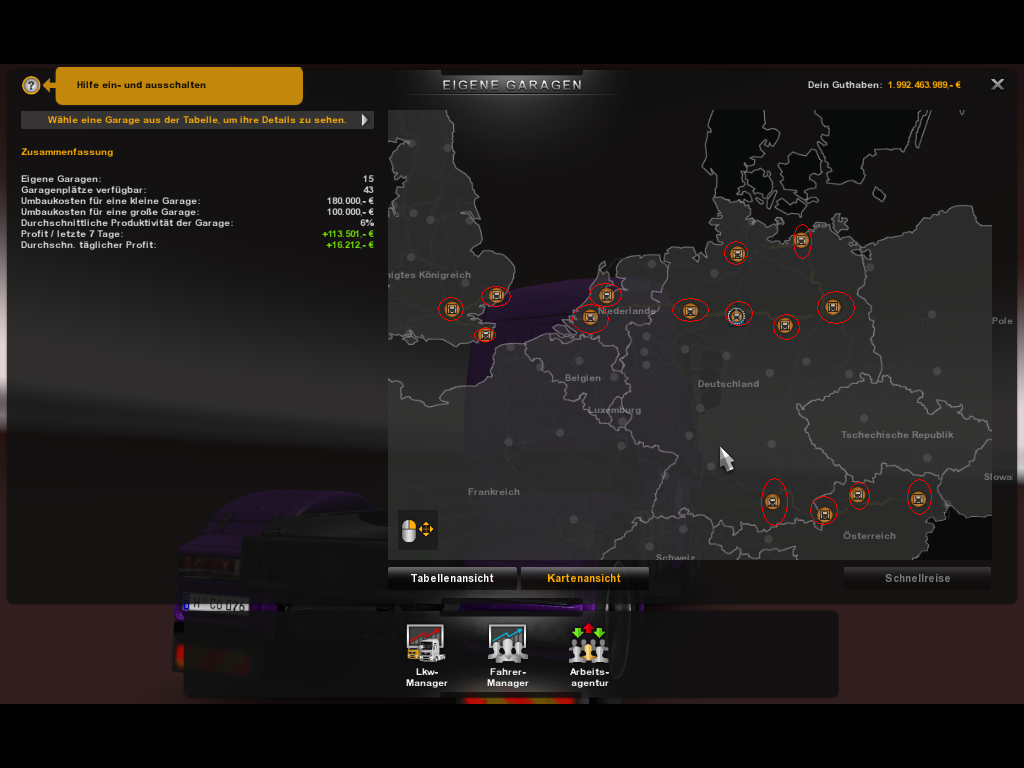Select the garage icon on the southern English coast

pos(485,334)
